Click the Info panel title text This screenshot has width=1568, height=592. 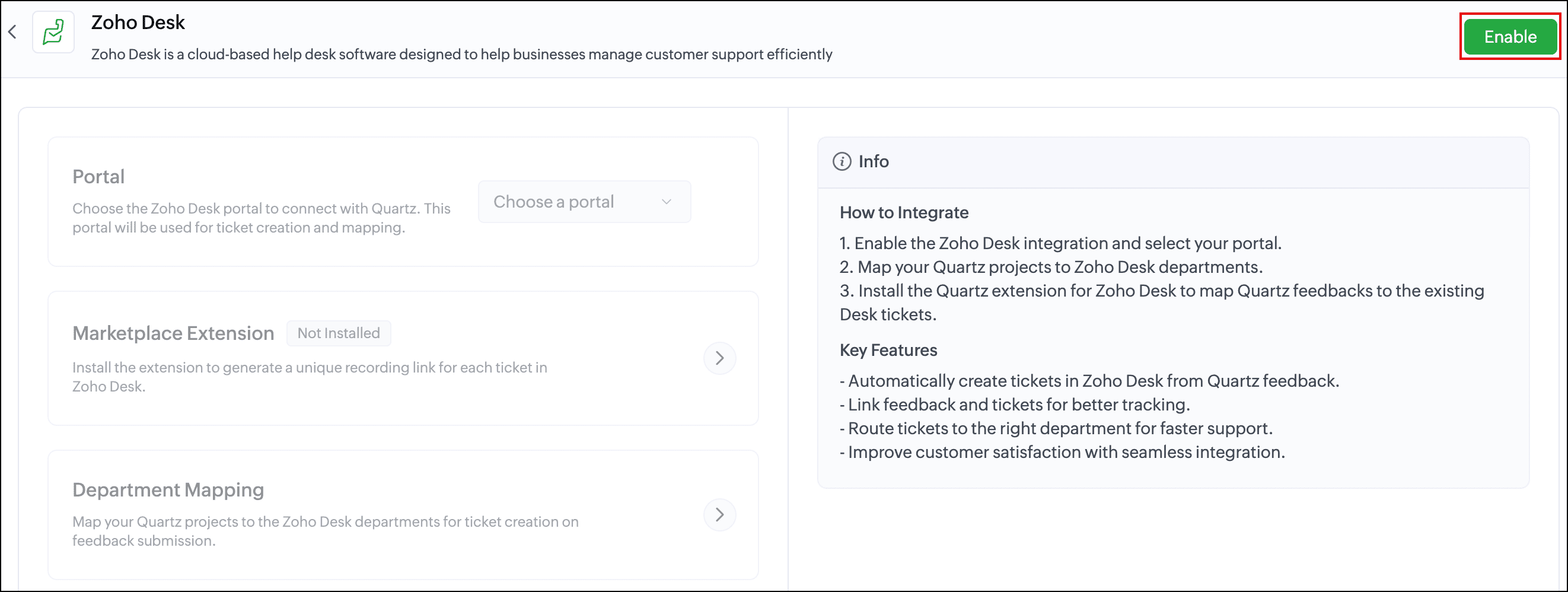(874, 161)
